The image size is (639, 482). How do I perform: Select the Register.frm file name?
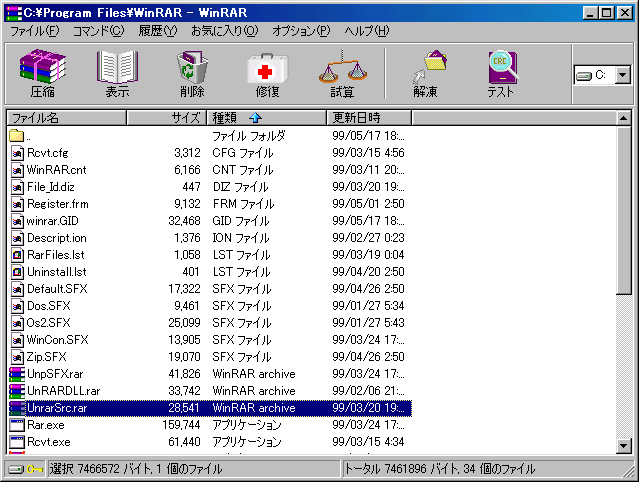click(x=58, y=204)
